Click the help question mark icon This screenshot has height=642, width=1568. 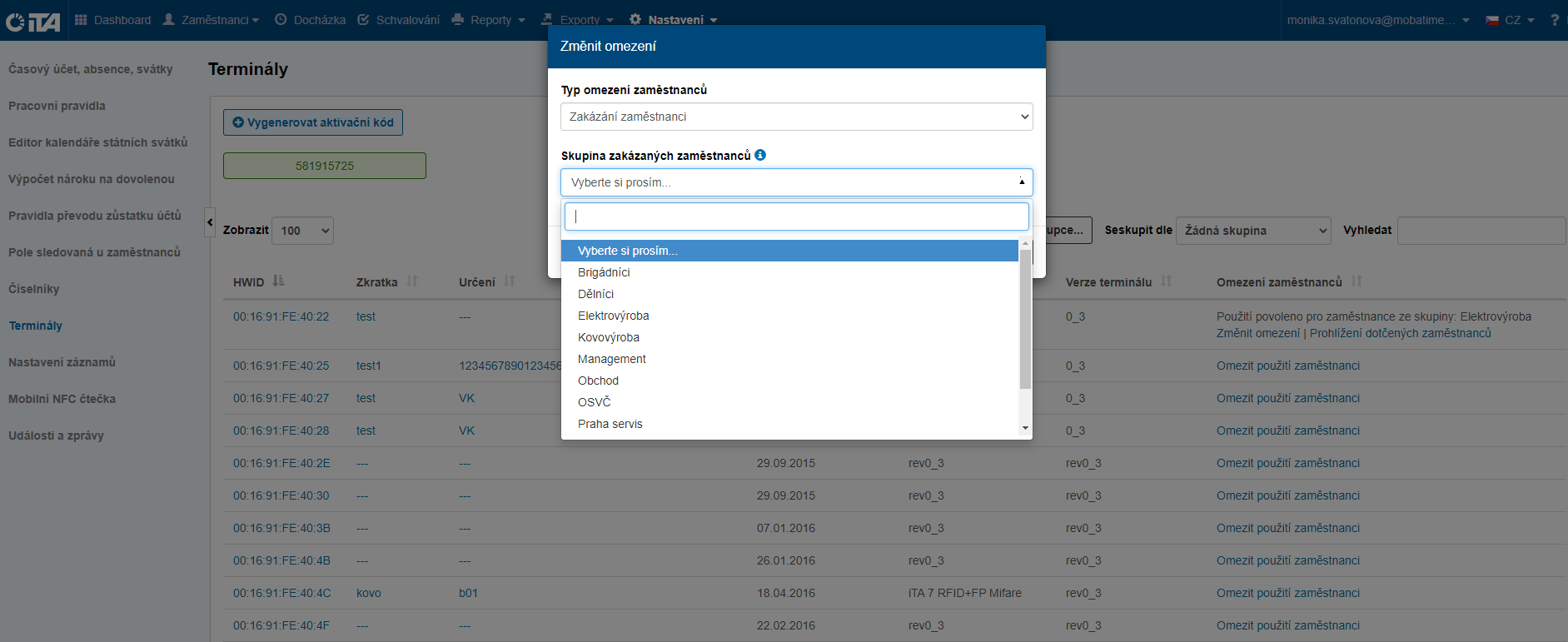(1554, 20)
